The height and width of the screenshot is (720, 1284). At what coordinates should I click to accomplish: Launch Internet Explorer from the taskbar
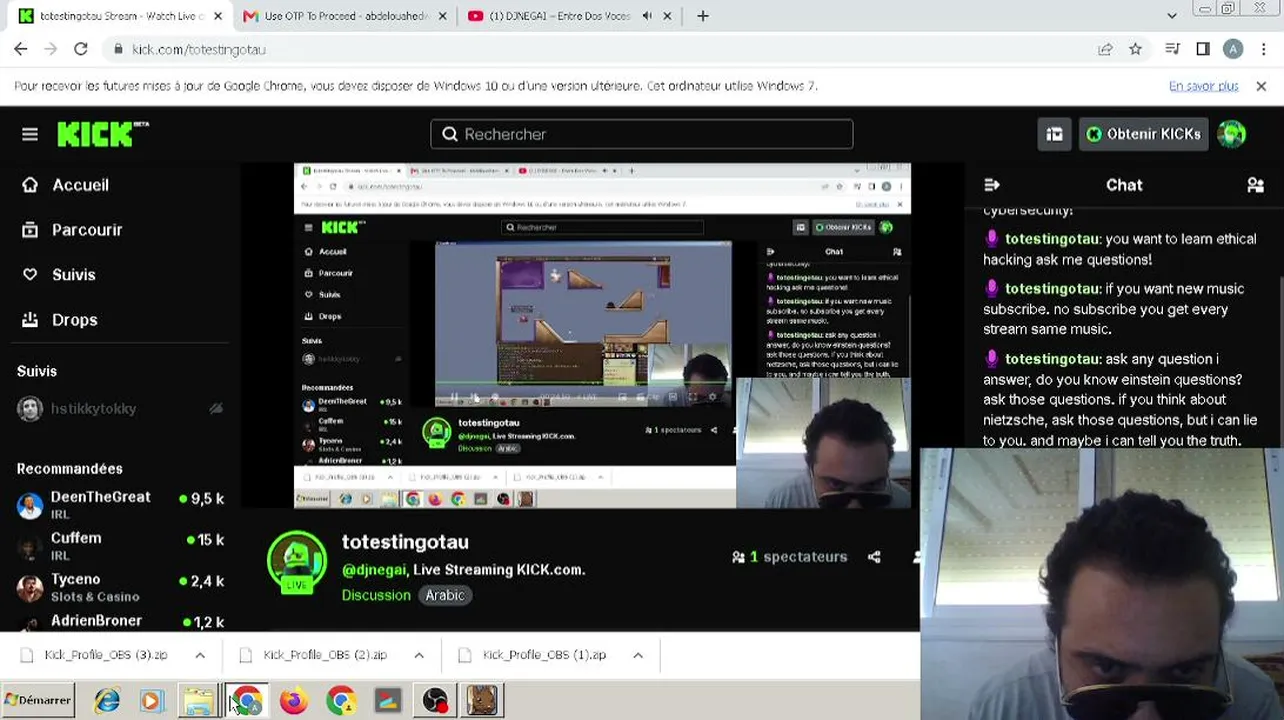click(x=106, y=701)
